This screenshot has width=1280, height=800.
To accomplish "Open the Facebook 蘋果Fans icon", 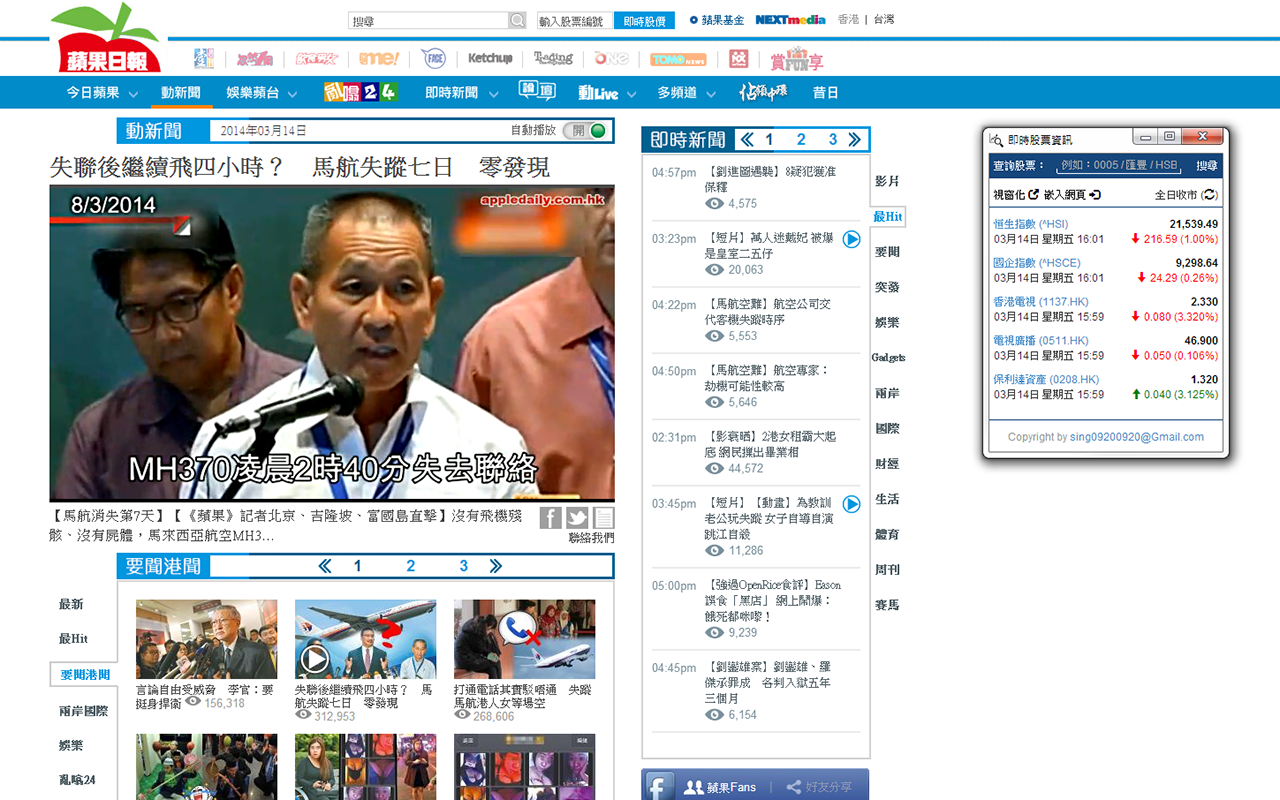I will [x=658, y=787].
